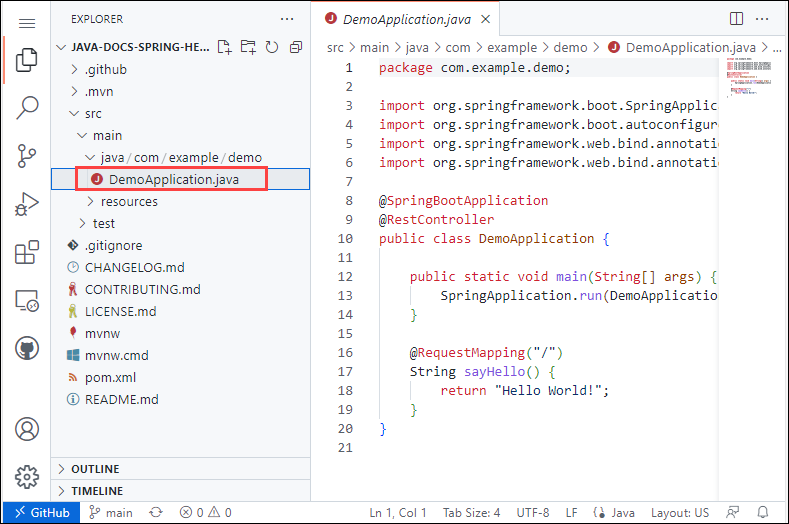Click main in the breadcrumb
The width and height of the screenshot is (789, 524).
point(374,47)
